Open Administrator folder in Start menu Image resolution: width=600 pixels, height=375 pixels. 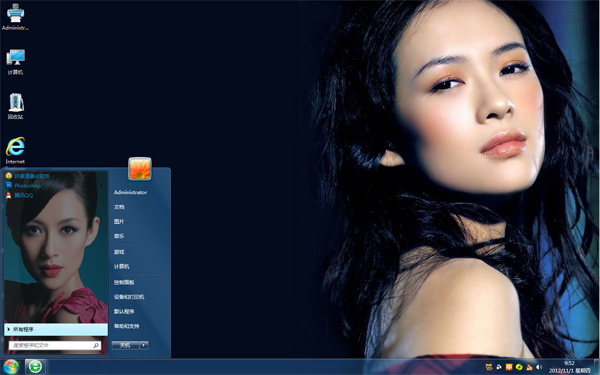point(130,192)
